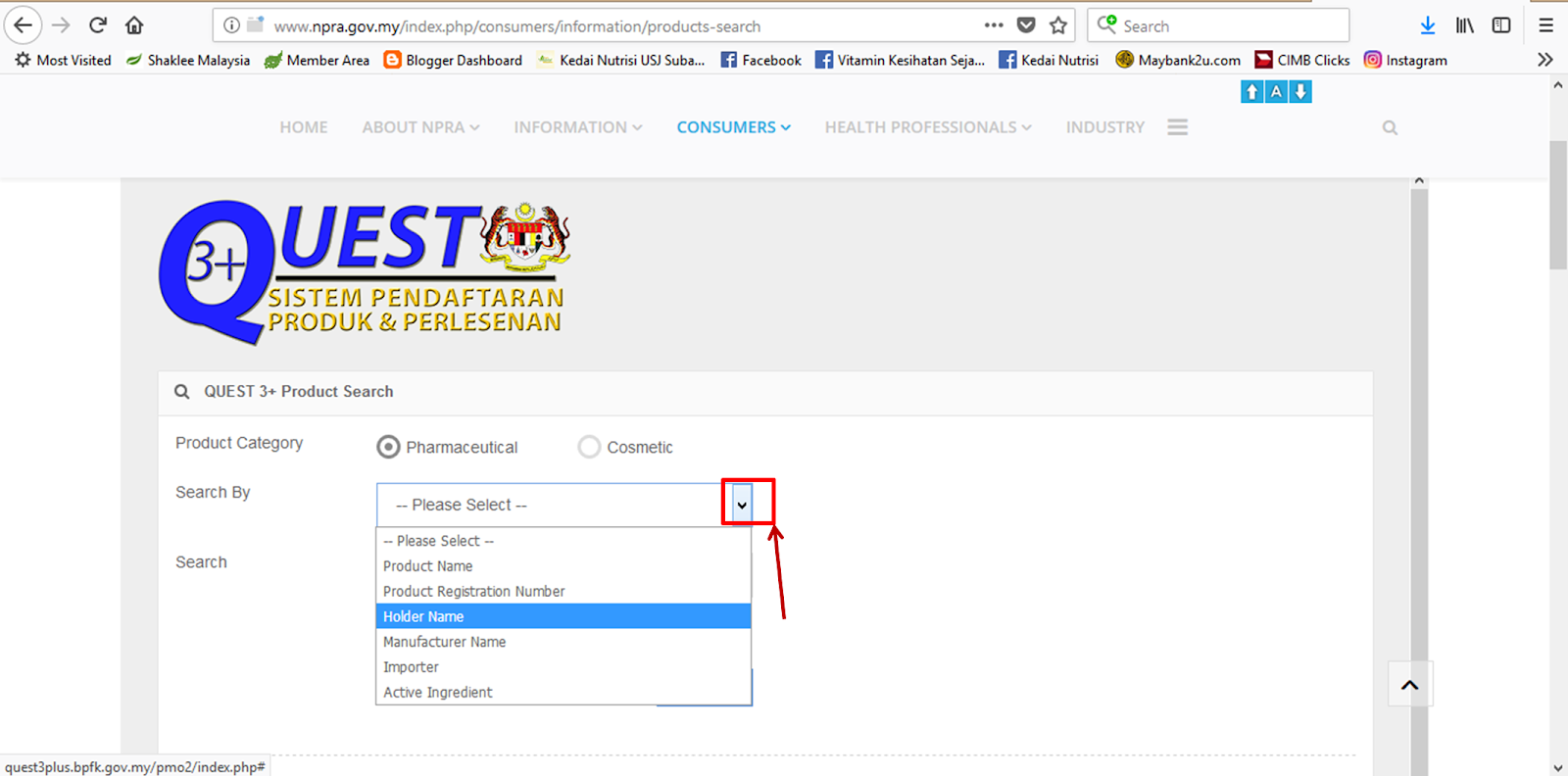Viewport: 1568px width, 776px height.
Task: Open the INDUSTRY nav link
Action: (1105, 127)
